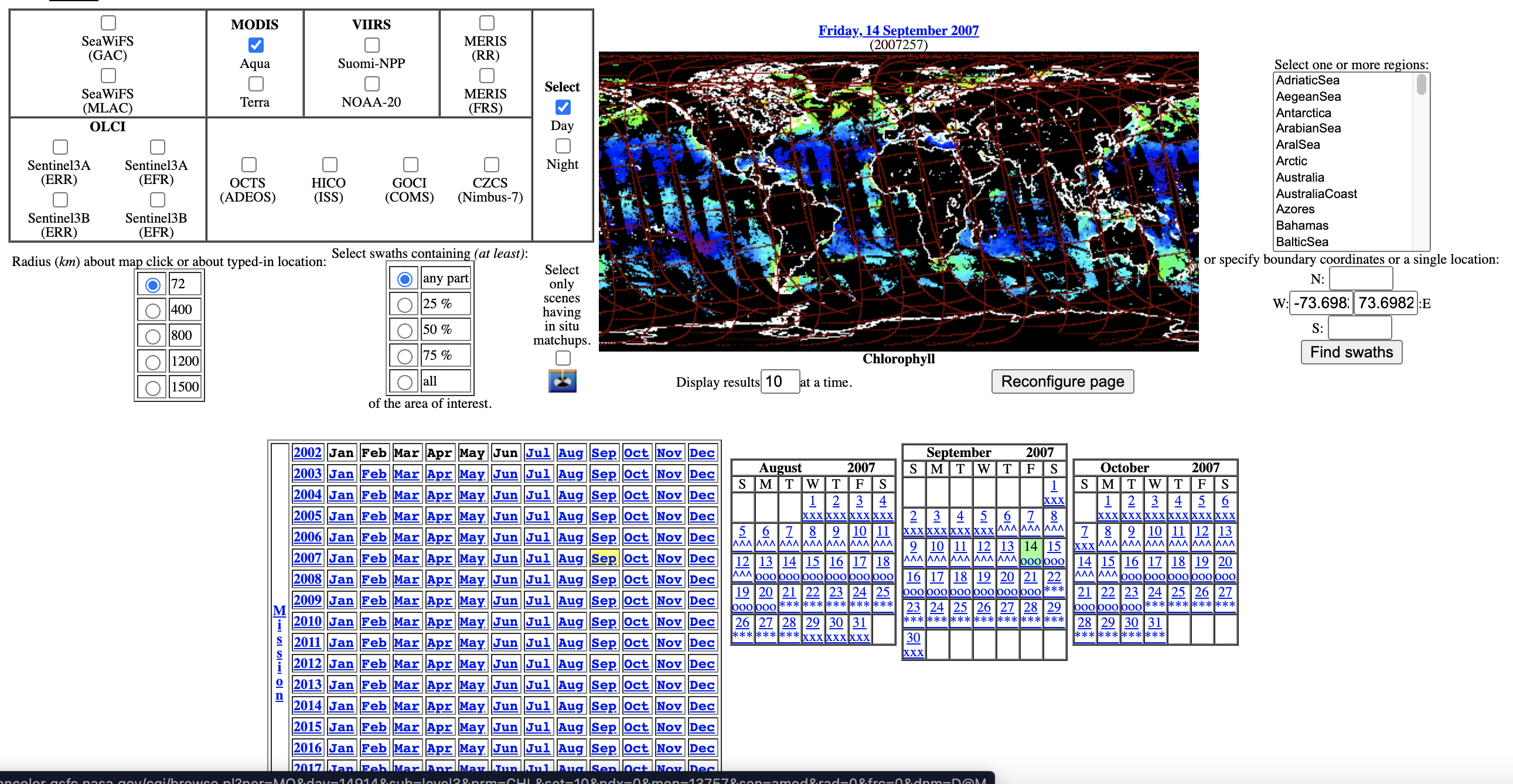This screenshot has width=1513, height=784.
Task: Click the S boundary coordinate field
Action: tap(1359, 328)
